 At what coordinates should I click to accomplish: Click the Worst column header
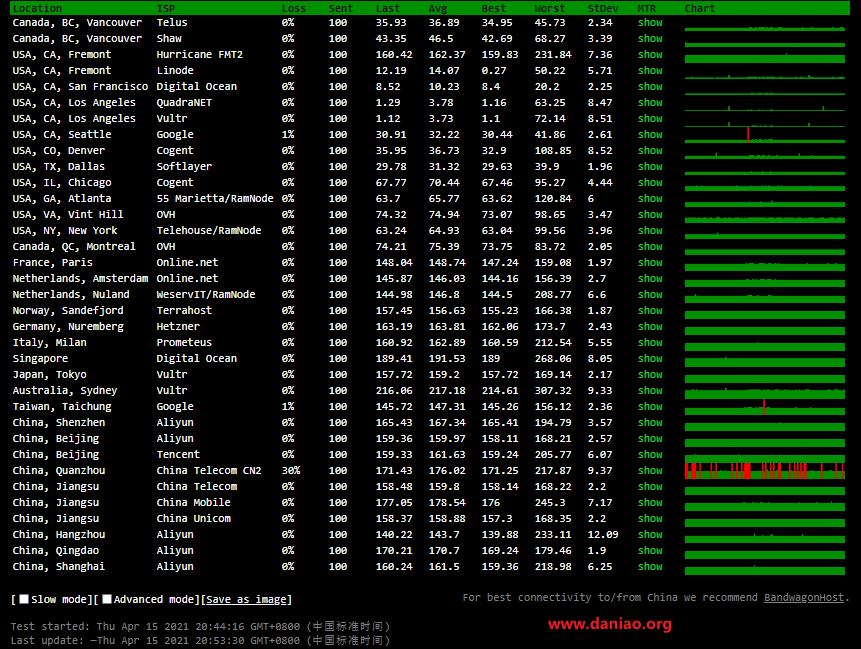click(x=550, y=8)
